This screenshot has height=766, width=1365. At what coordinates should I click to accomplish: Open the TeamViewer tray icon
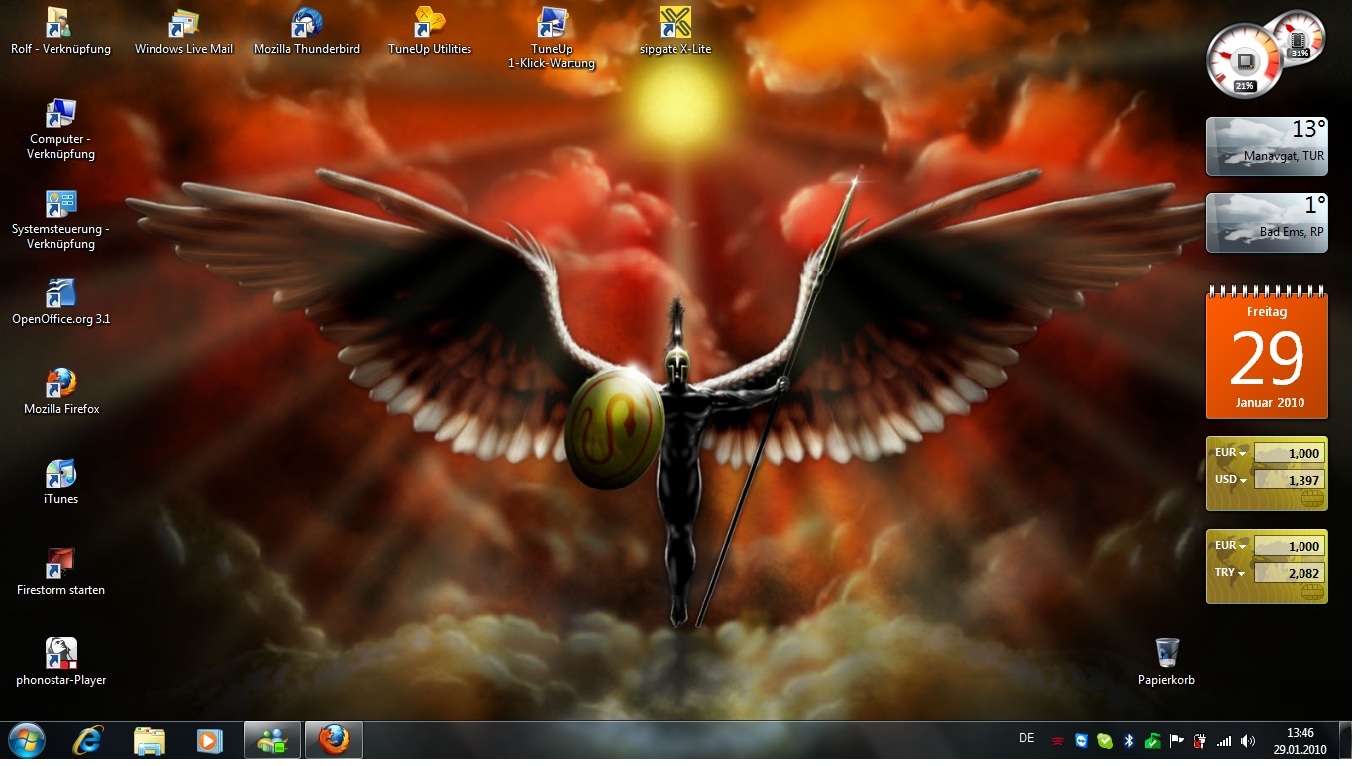click(x=1082, y=741)
